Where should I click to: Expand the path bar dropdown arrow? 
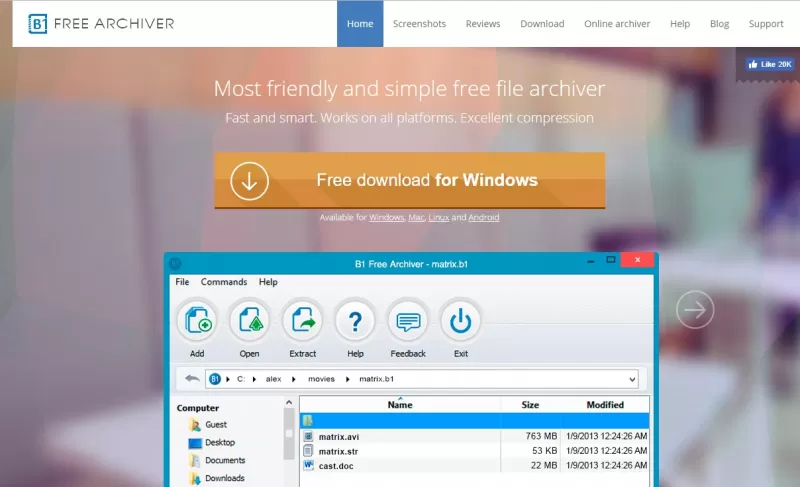pyautogui.click(x=632, y=379)
